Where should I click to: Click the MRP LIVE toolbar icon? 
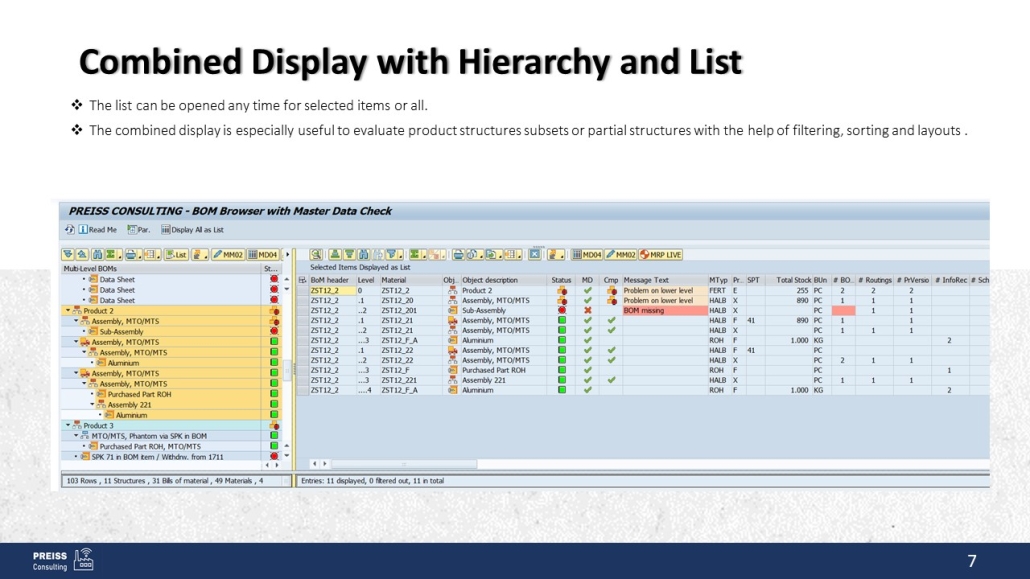point(660,255)
